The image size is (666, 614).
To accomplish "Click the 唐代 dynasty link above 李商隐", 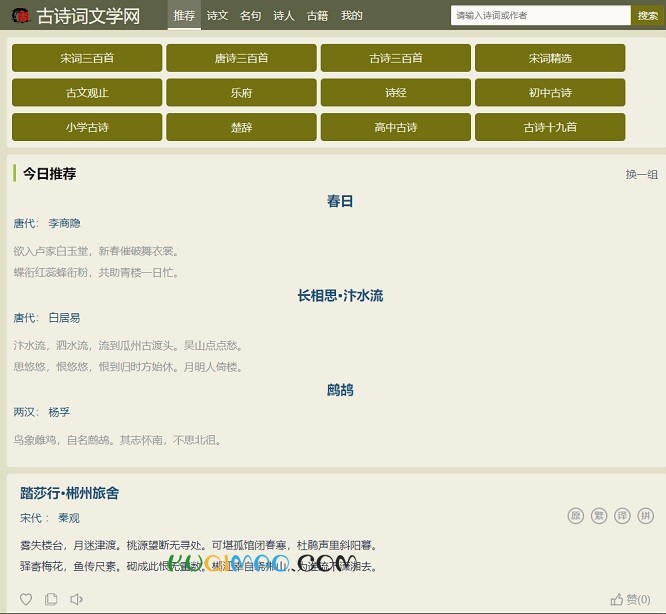I will coord(24,223).
